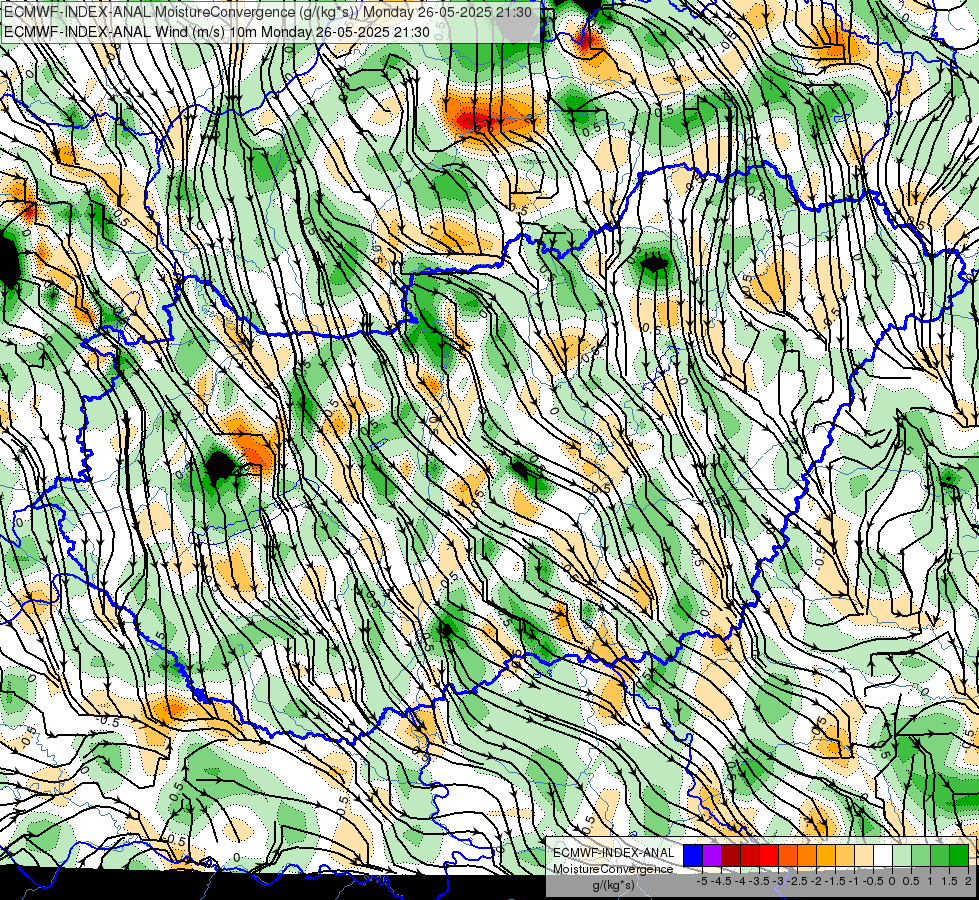Click the white legend color swatch
979x900 pixels.
pos(883,856)
